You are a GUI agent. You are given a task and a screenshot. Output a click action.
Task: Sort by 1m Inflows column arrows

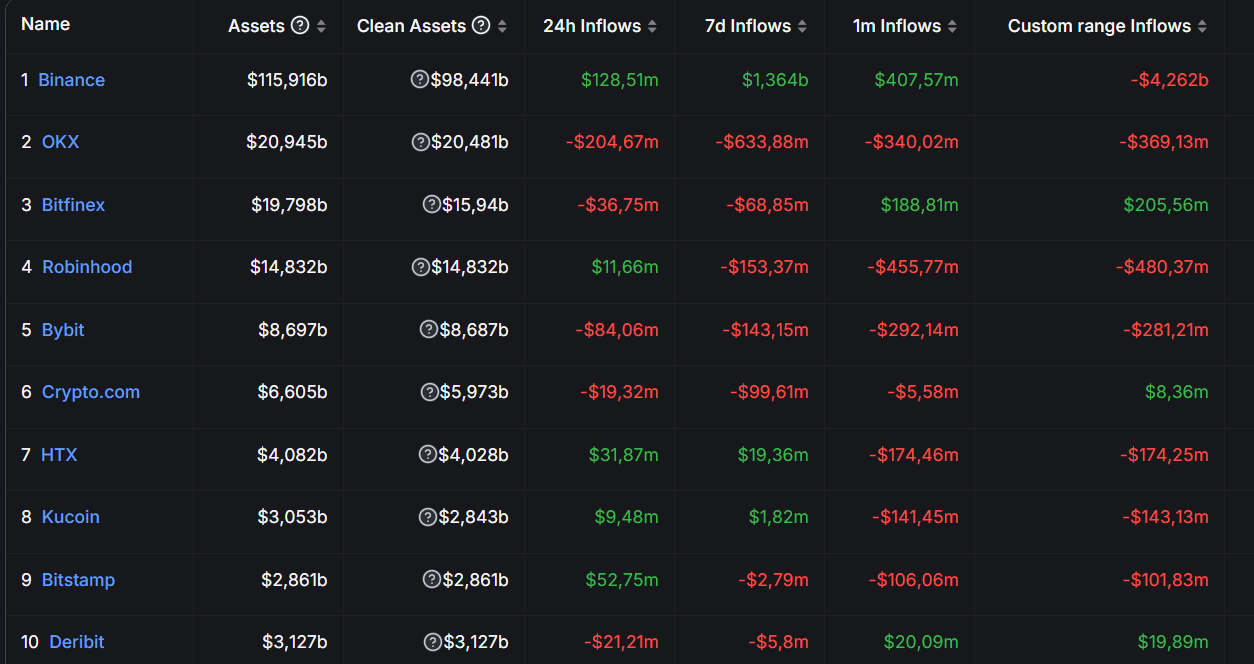click(952, 27)
